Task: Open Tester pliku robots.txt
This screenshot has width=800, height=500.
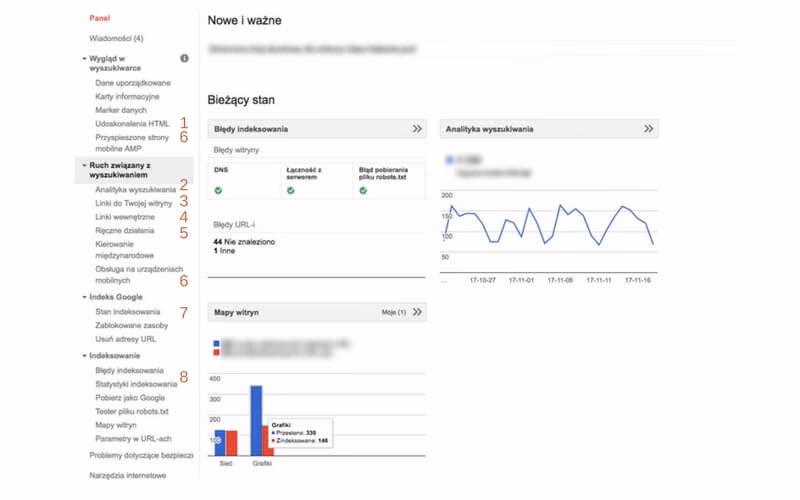Action: (132, 412)
